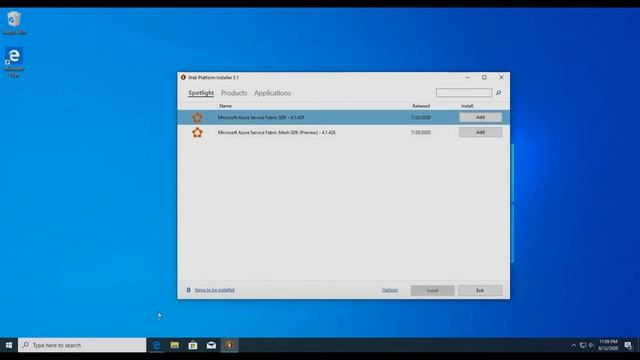Switch to the Applications tab
This screenshot has width=640, height=360.
tap(273, 93)
